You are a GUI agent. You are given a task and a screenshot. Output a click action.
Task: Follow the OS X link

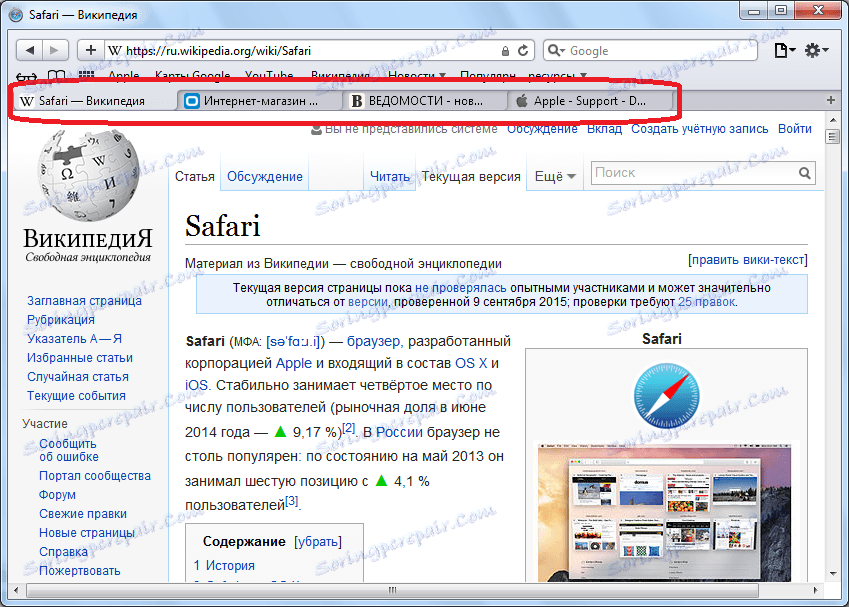pyautogui.click(x=471, y=363)
